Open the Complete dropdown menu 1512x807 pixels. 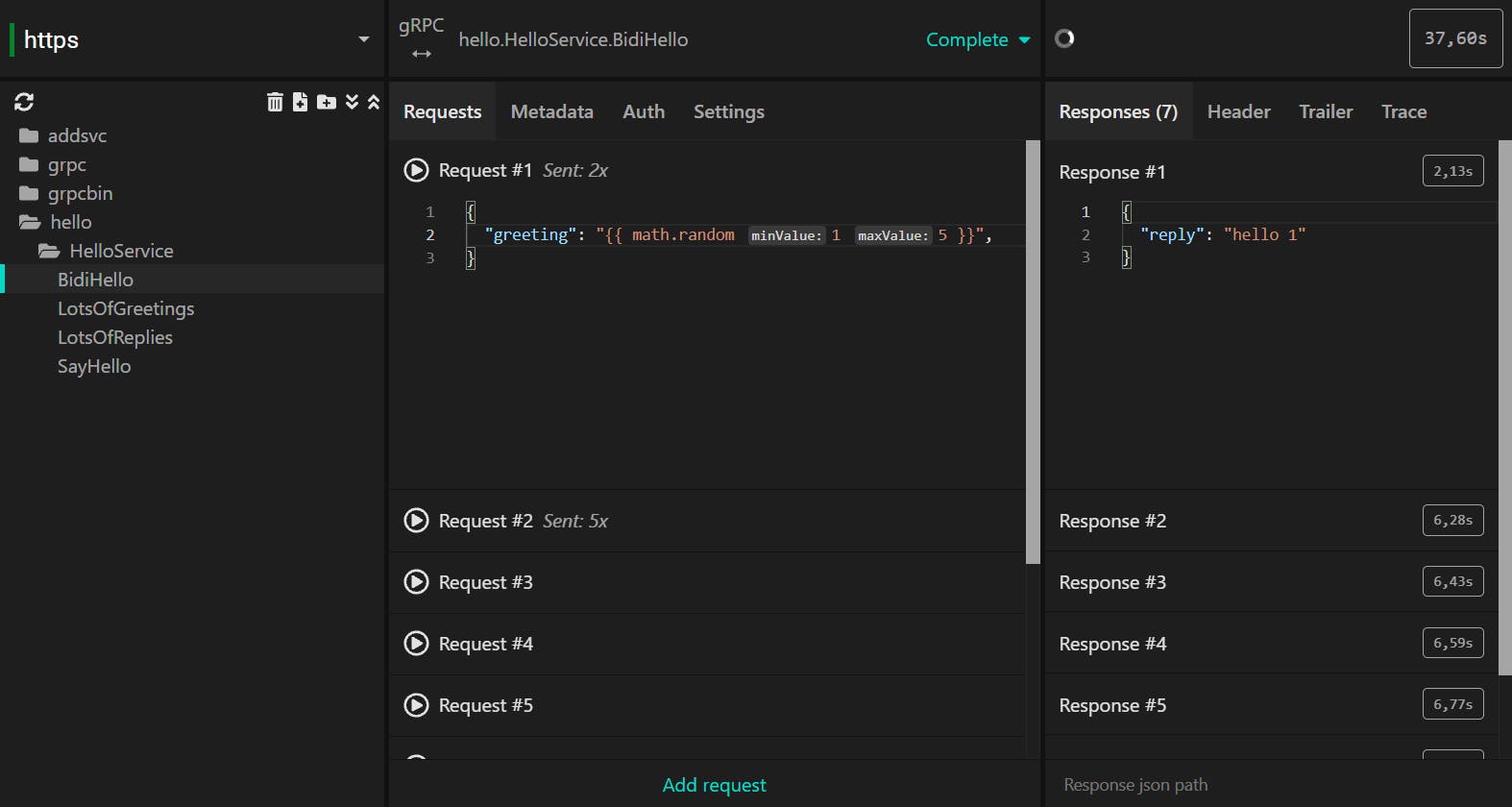tap(978, 39)
